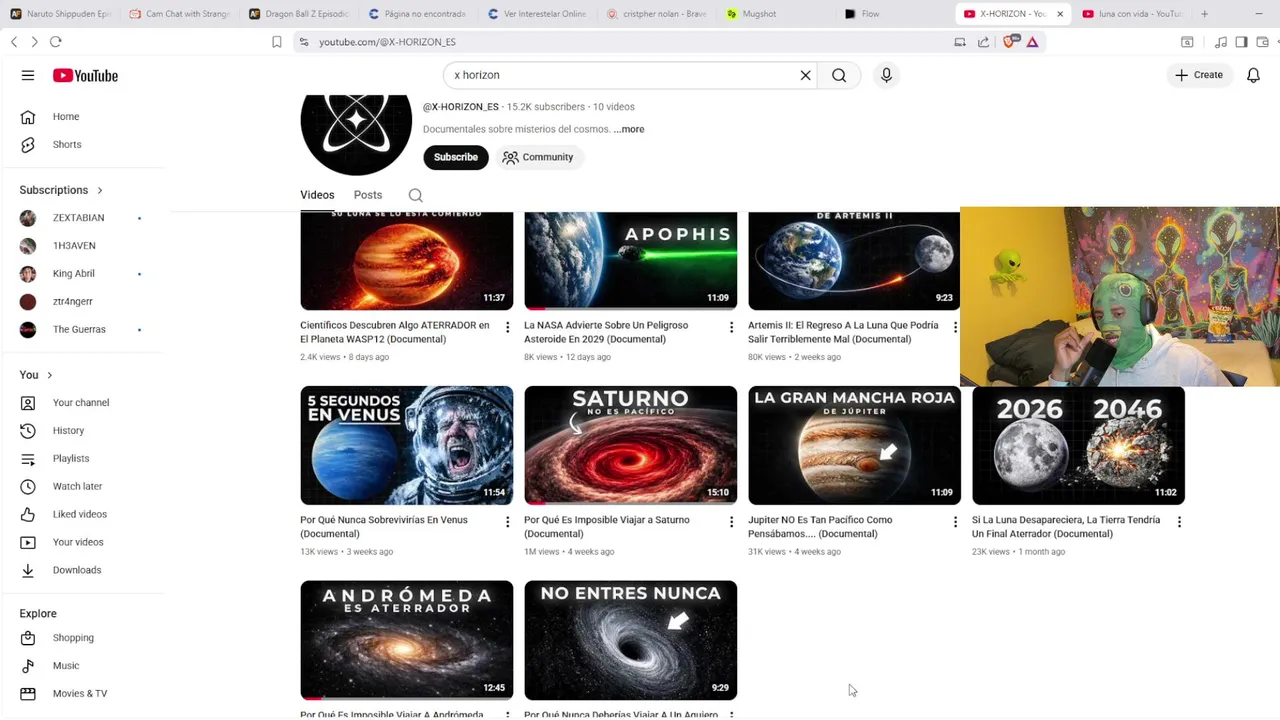Screen dimensions: 1280x720
Task: Click the X-HORIZON channel avatar
Action: pyautogui.click(x=356, y=135)
